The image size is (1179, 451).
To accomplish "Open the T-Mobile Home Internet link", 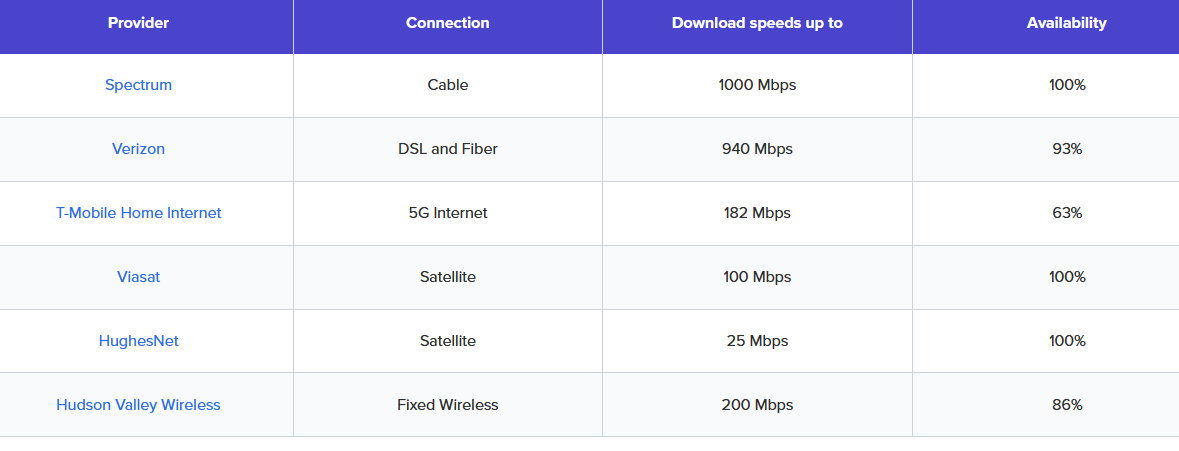I will point(138,213).
